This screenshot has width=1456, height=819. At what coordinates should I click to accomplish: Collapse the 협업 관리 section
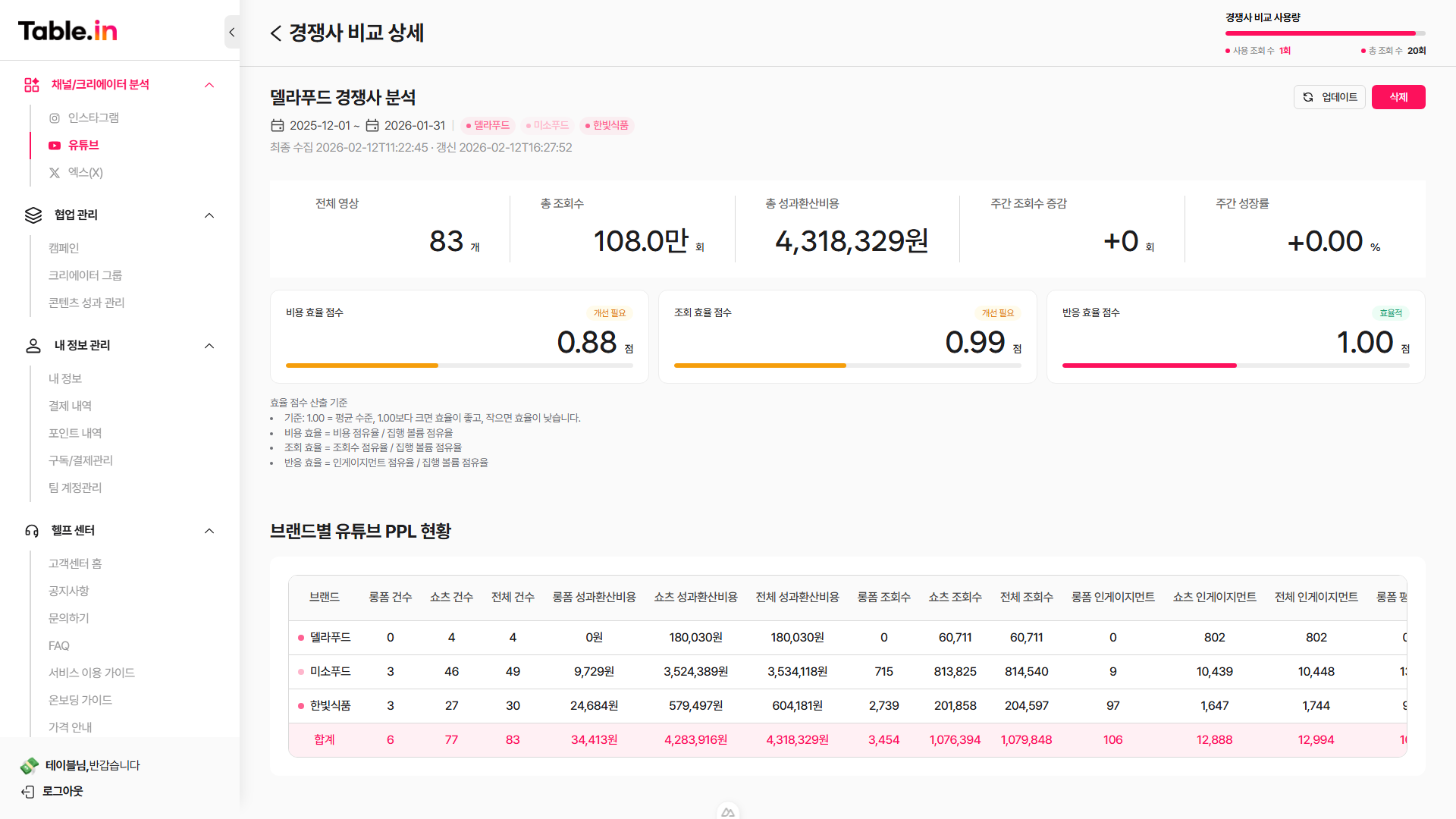(209, 215)
